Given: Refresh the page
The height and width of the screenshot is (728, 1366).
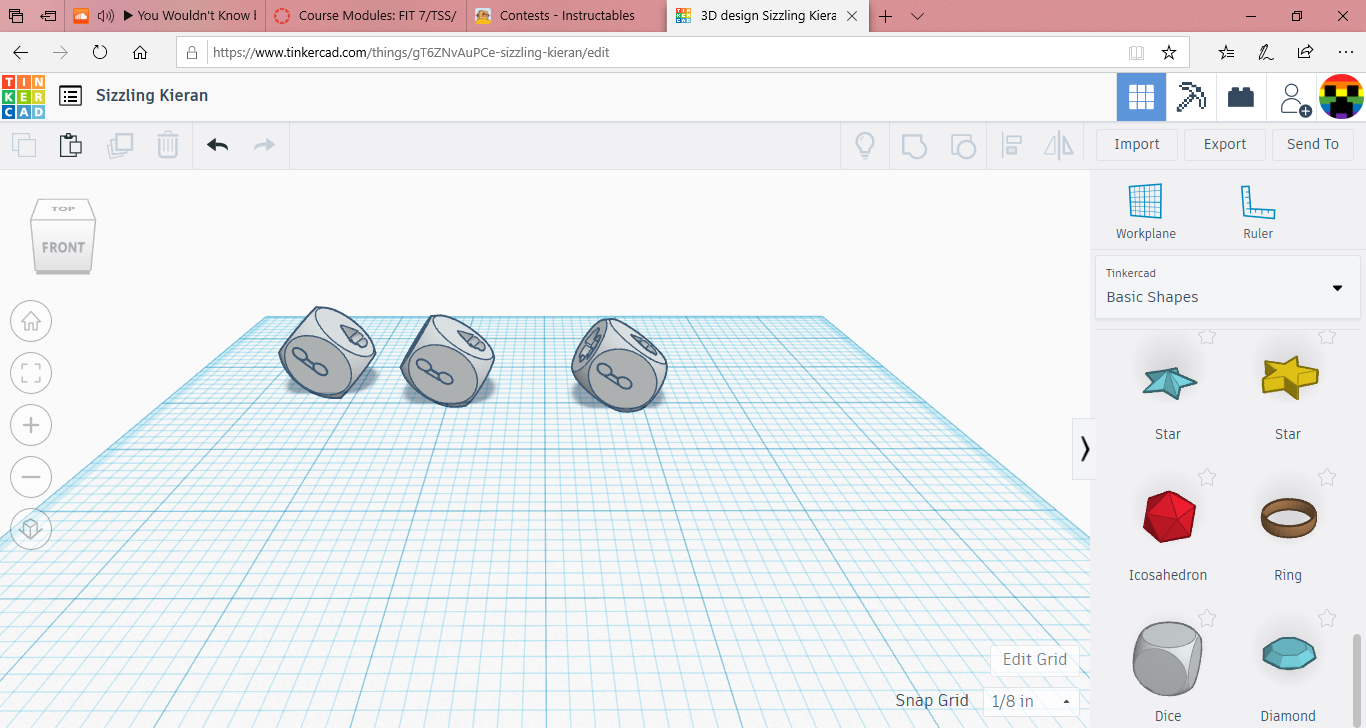Looking at the screenshot, I should tap(100, 52).
